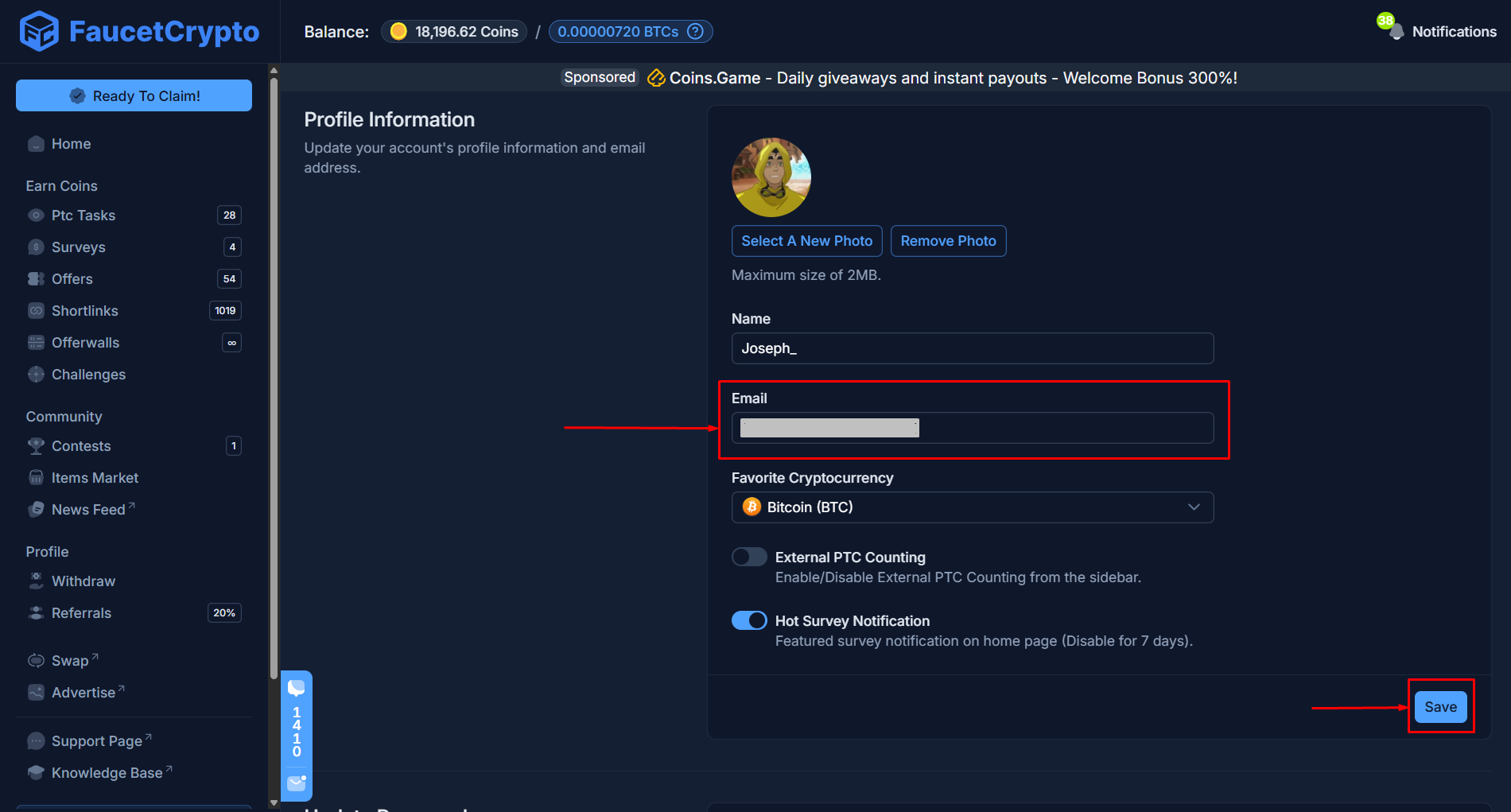This screenshot has width=1511, height=812.
Task: Select the Challenges icon
Action: pyautogui.click(x=36, y=374)
